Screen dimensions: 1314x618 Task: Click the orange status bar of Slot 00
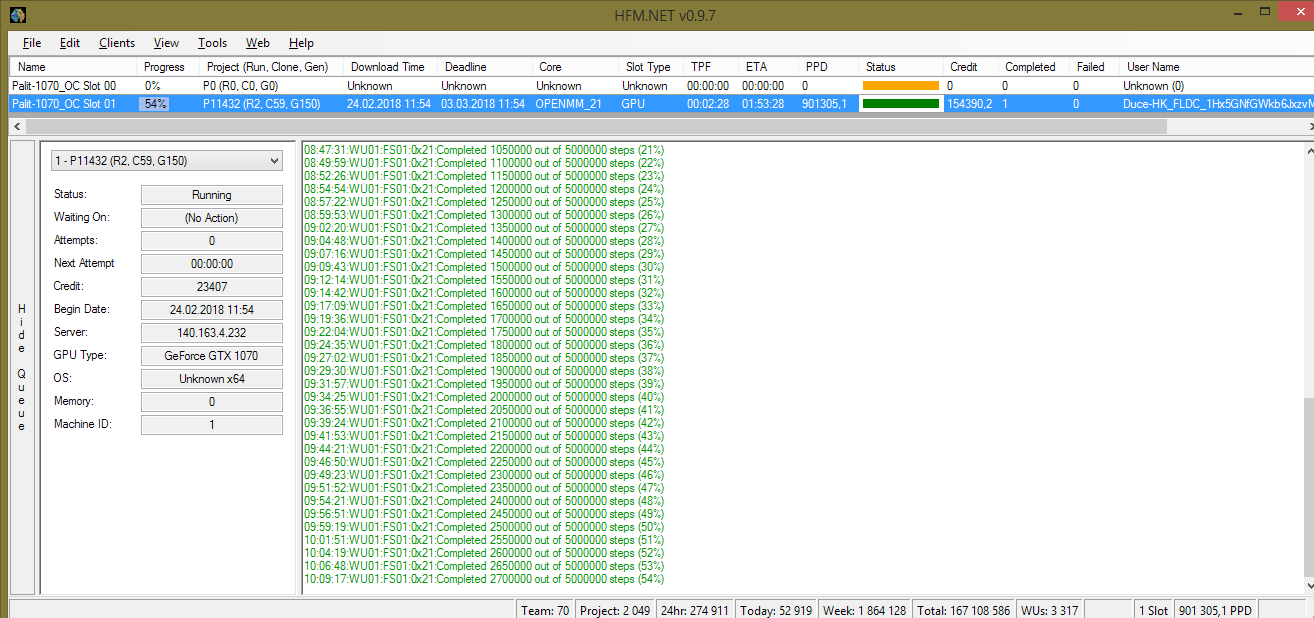(x=901, y=86)
